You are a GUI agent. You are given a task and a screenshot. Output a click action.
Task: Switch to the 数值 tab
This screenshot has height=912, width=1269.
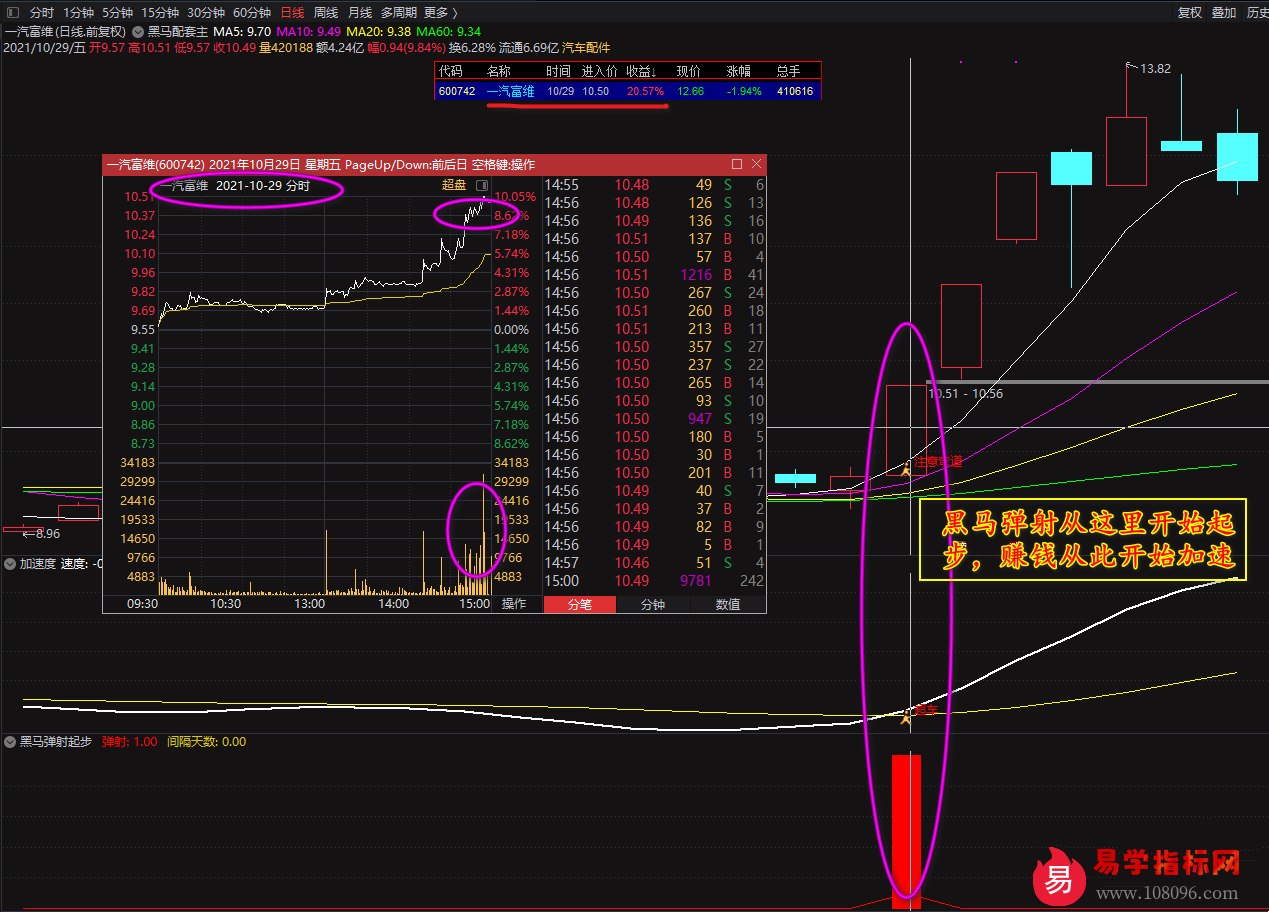pyautogui.click(x=728, y=604)
